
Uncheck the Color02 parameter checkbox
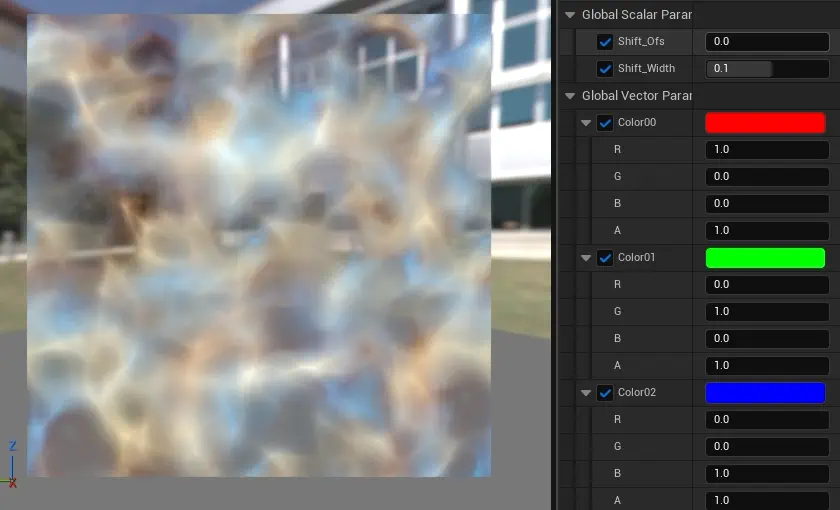tap(605, 393)
